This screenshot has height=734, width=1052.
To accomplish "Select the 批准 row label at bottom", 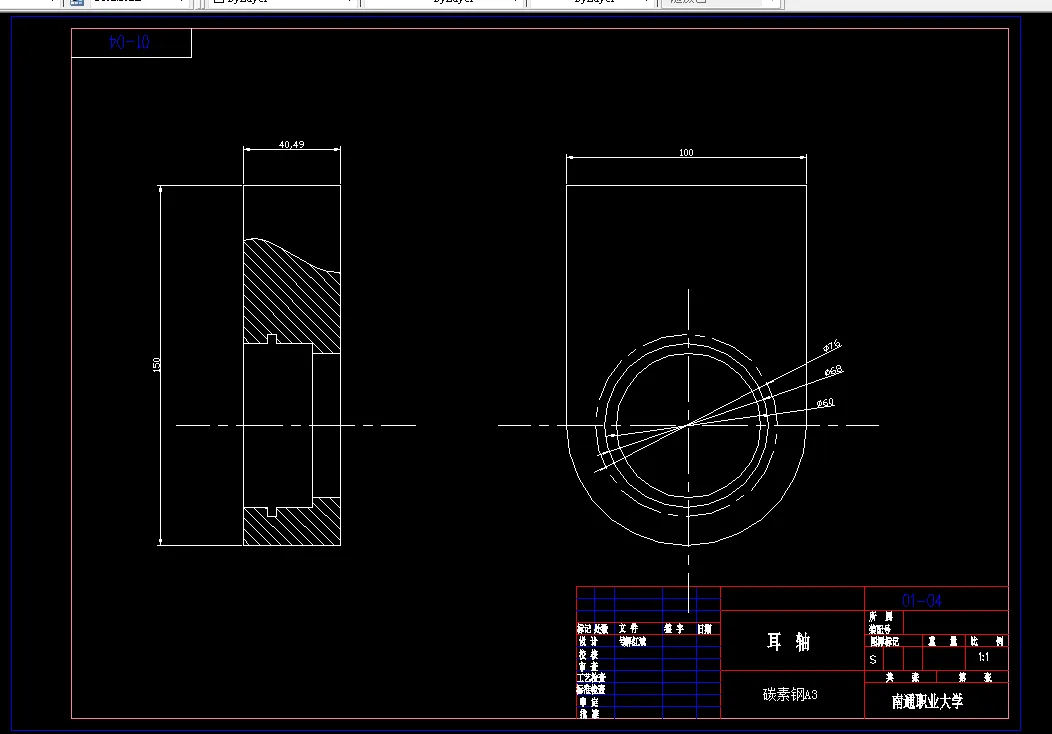I will (x=588, y=714).
